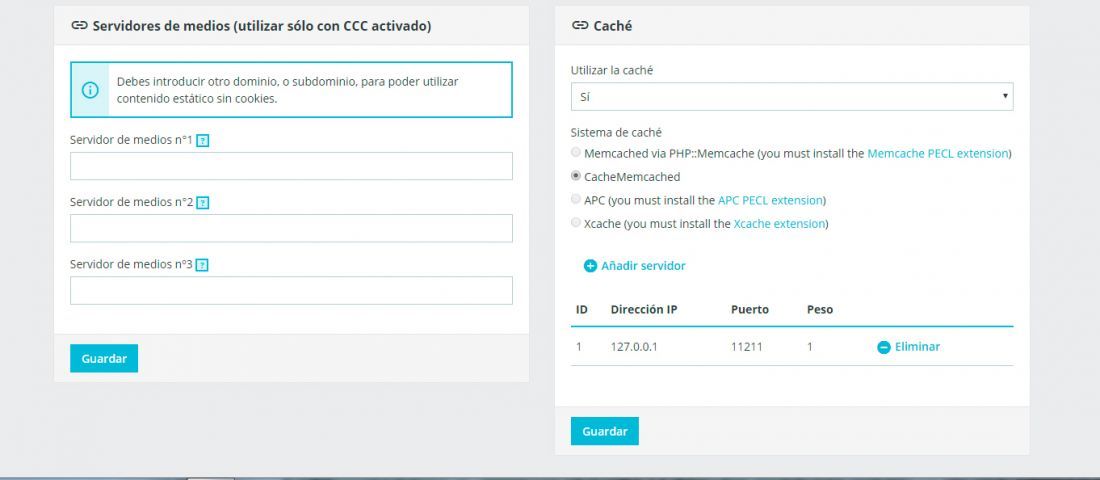Click Guardar in Servidores de medios panel
1100x480 pixels.
104,359
